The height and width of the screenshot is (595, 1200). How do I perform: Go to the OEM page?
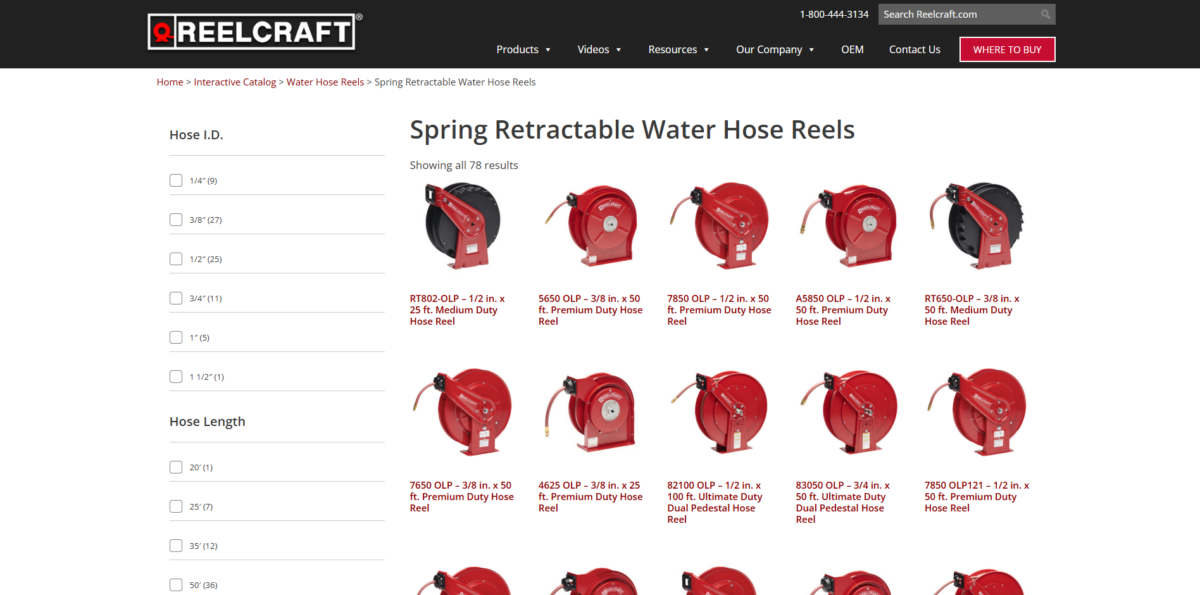pos(852,49)
